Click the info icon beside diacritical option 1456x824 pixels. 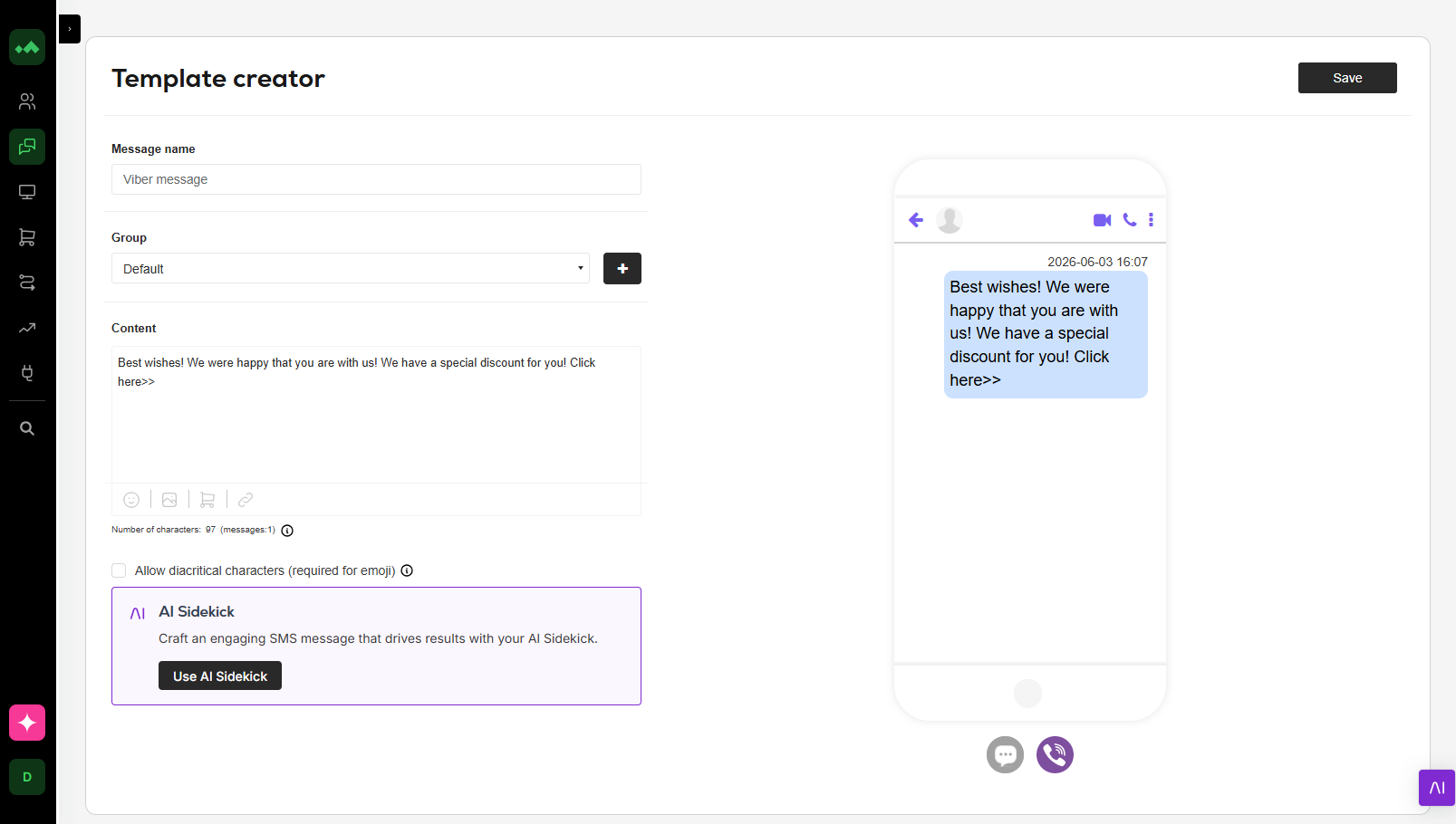407,570
